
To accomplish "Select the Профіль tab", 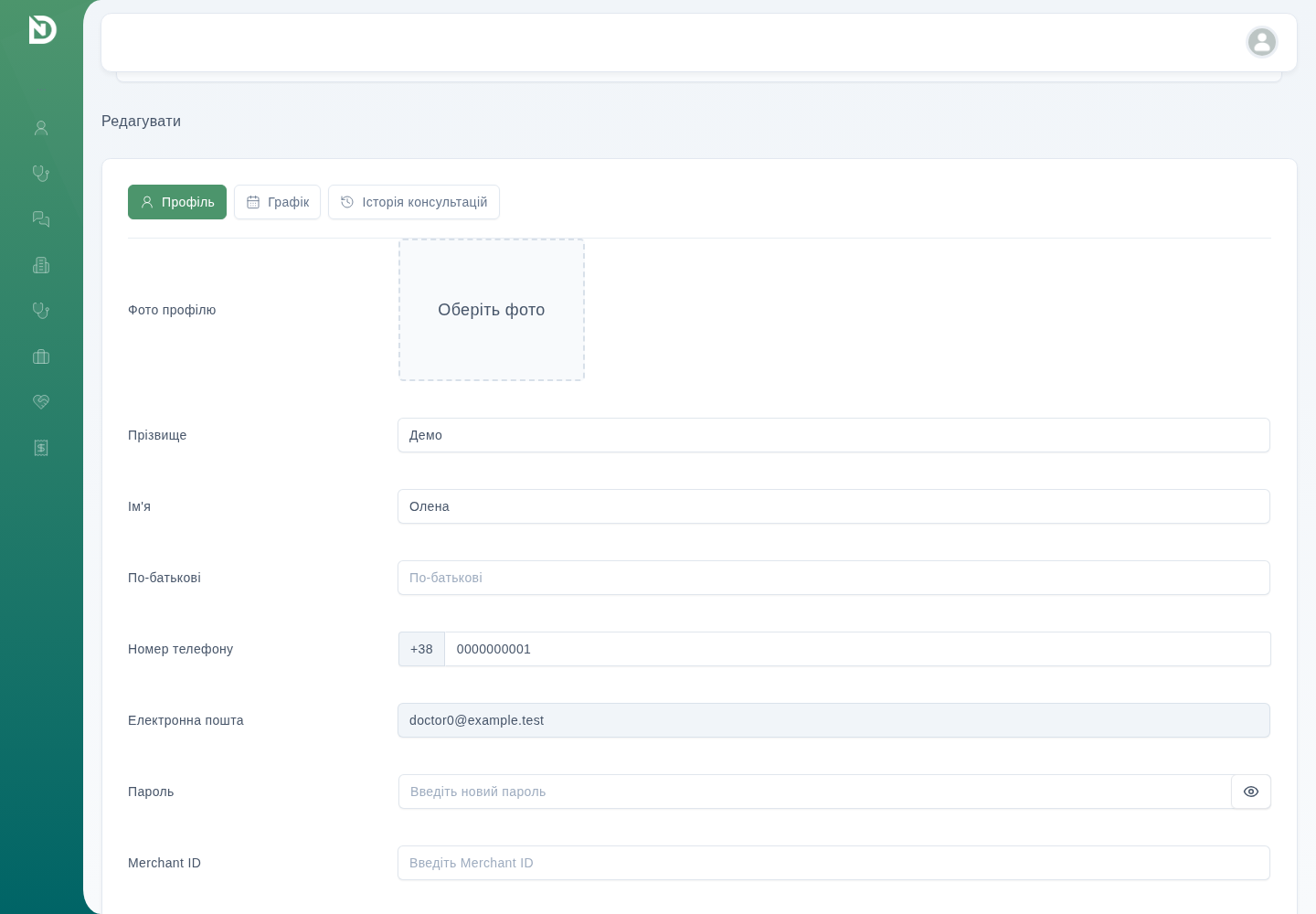I will tap(177, 202).
